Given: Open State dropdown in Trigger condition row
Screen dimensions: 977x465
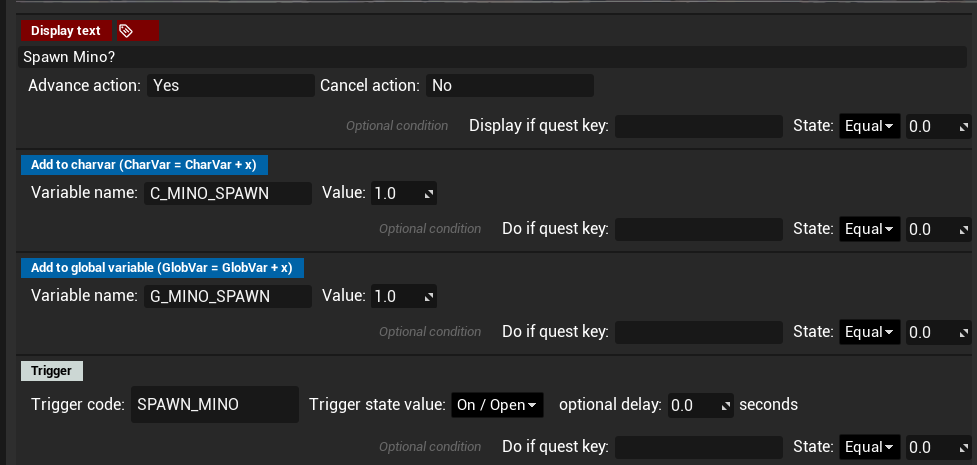Looking at the screenshot, I should pos(869,447).
